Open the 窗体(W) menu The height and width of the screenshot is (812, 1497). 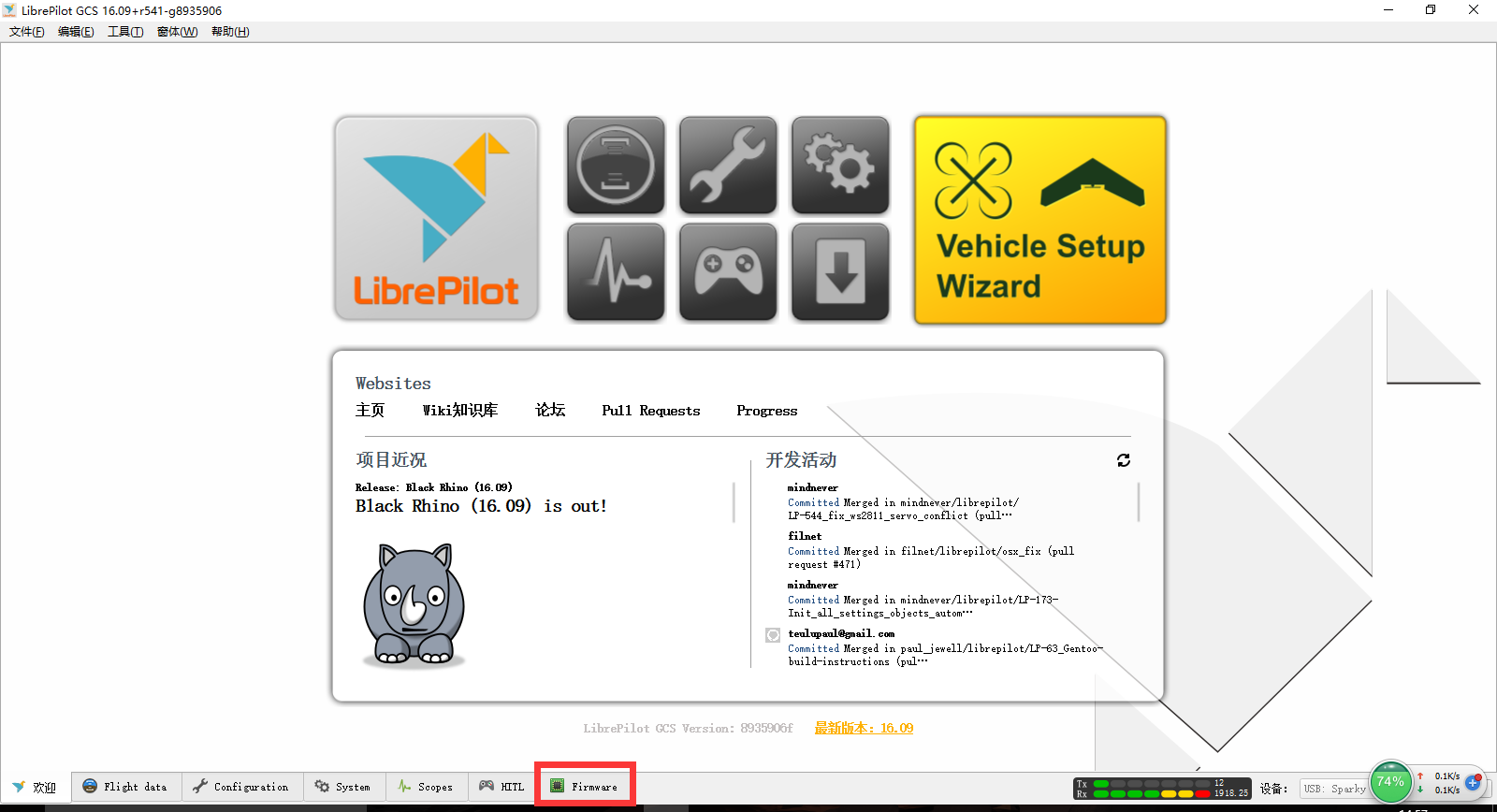coord(177,32)
